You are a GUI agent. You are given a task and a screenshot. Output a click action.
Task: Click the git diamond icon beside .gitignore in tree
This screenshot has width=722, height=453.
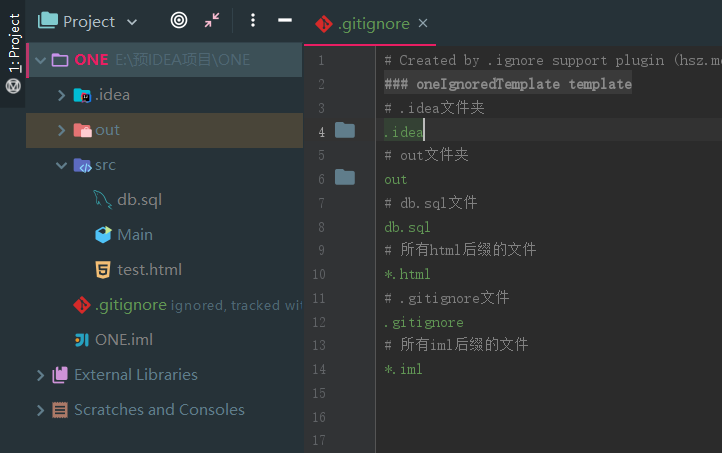tap(82, 305)
